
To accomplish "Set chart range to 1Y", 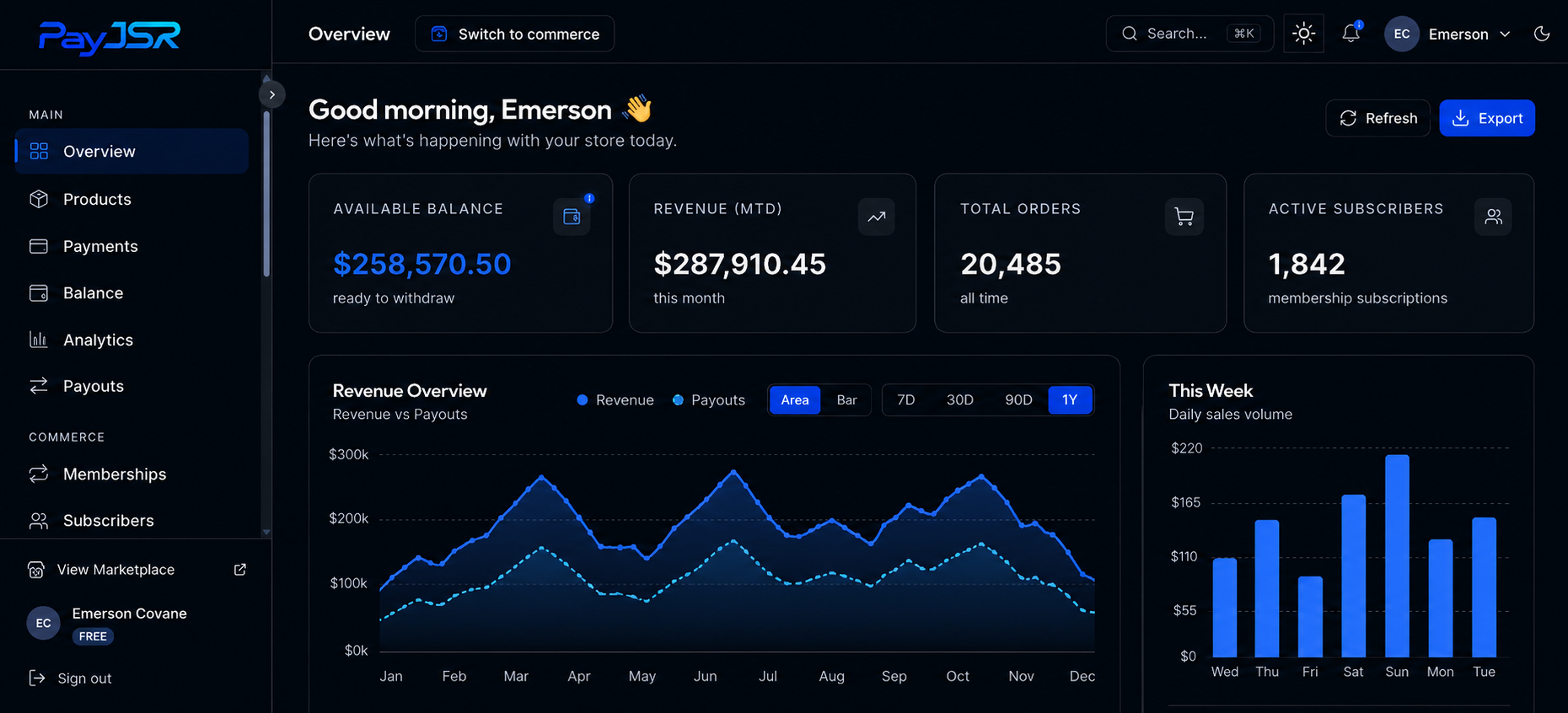I will pos(1070,399).
